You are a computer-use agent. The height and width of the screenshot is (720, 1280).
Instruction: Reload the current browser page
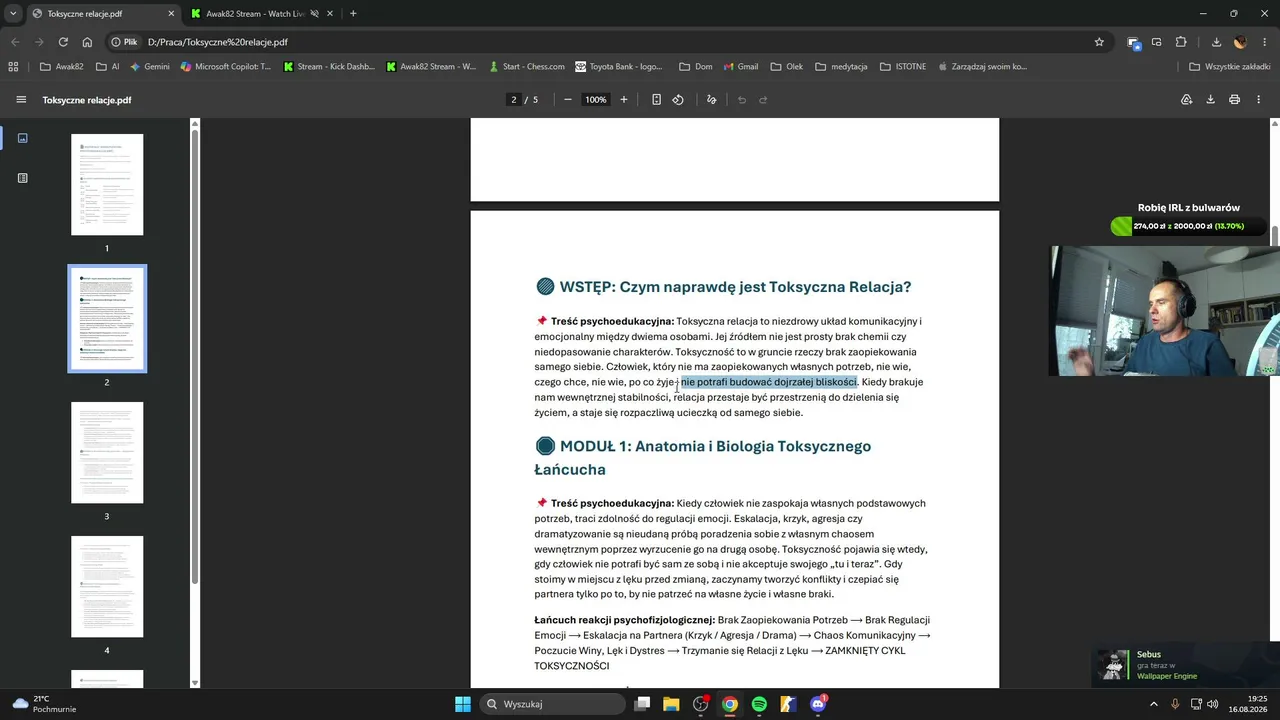pyautogui.click(x=63, y=42)
